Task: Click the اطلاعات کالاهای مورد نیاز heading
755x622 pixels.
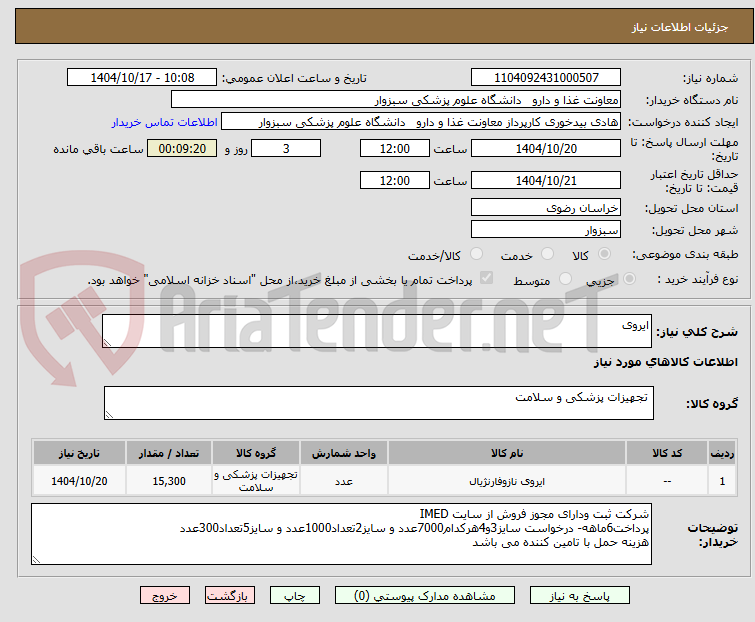Action: pos(665,362)
